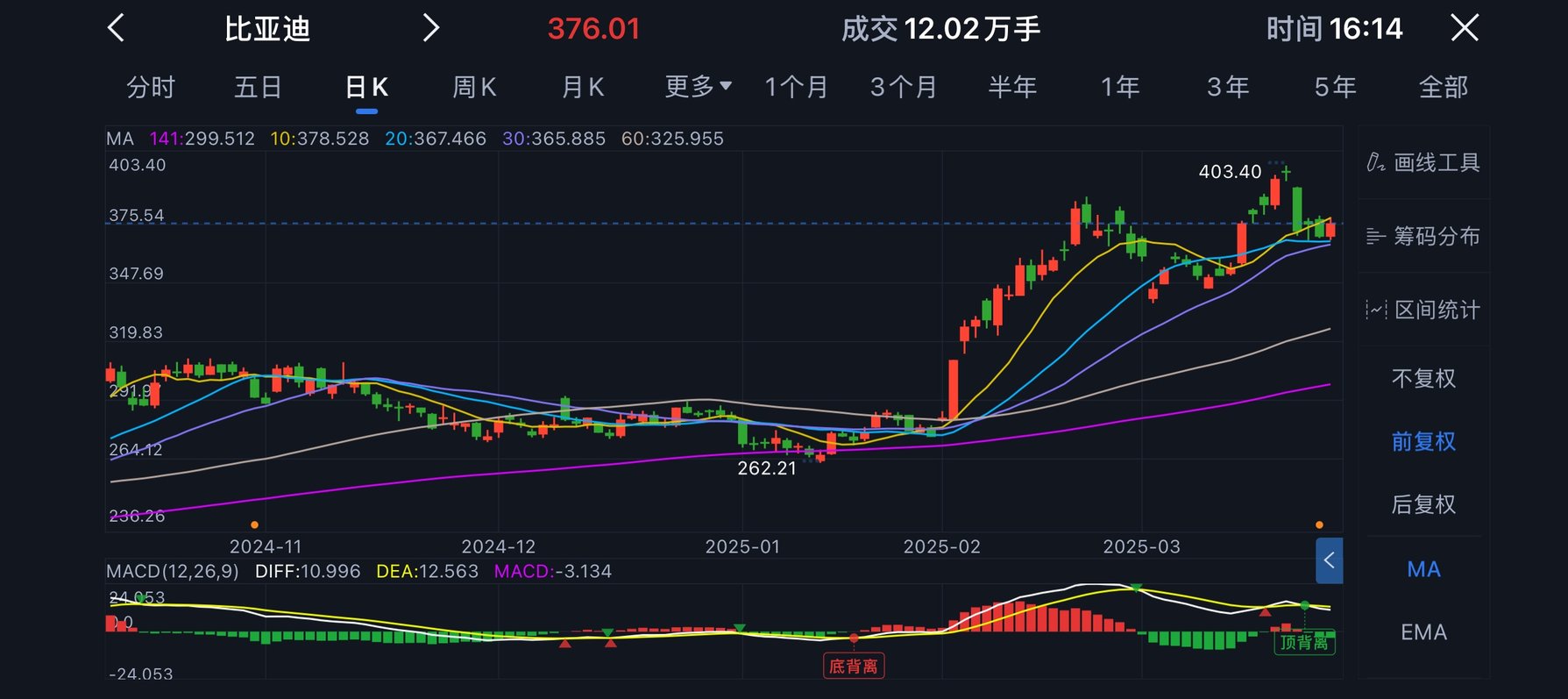Switch to the 分时 tab
Image resolution: width=1568 pixels, height=699 pixels.
coord(151,87)
